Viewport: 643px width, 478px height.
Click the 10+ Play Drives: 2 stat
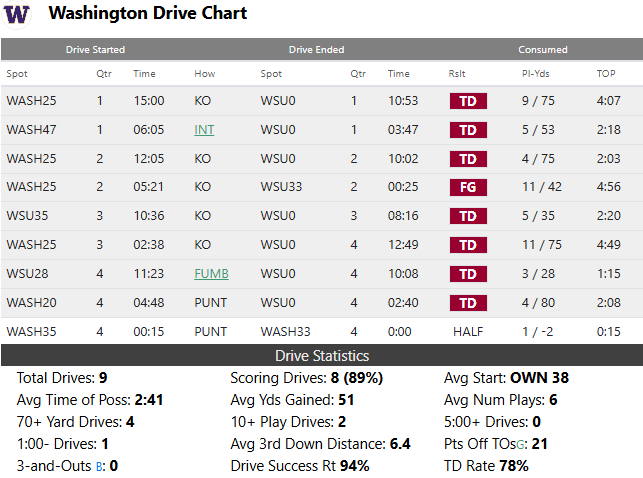(288, 422)
